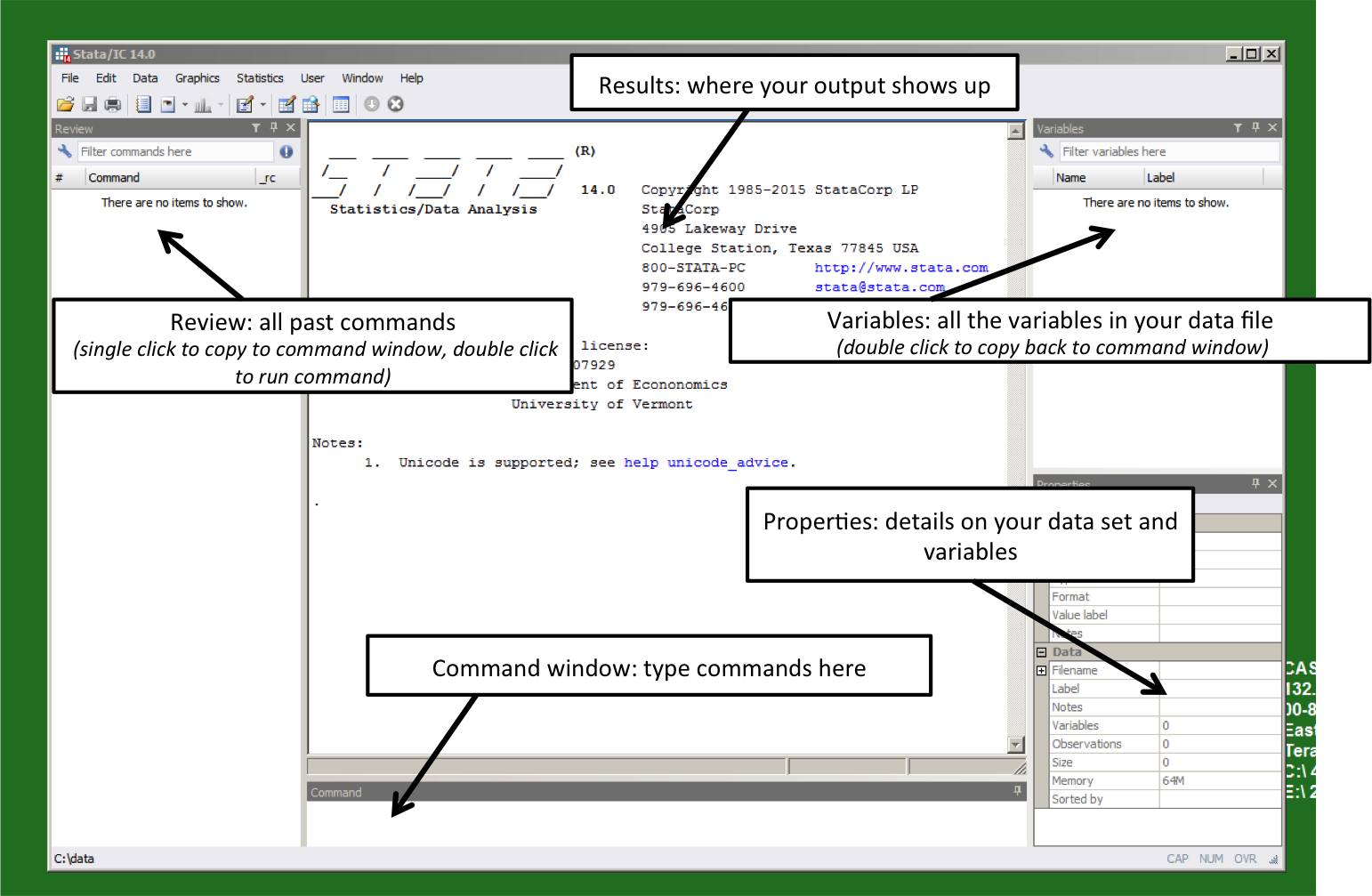The image size is (1372, 896).
Task: Click the stata@stata.com email link
Action: pyautogui.click(x=879, y=287)
